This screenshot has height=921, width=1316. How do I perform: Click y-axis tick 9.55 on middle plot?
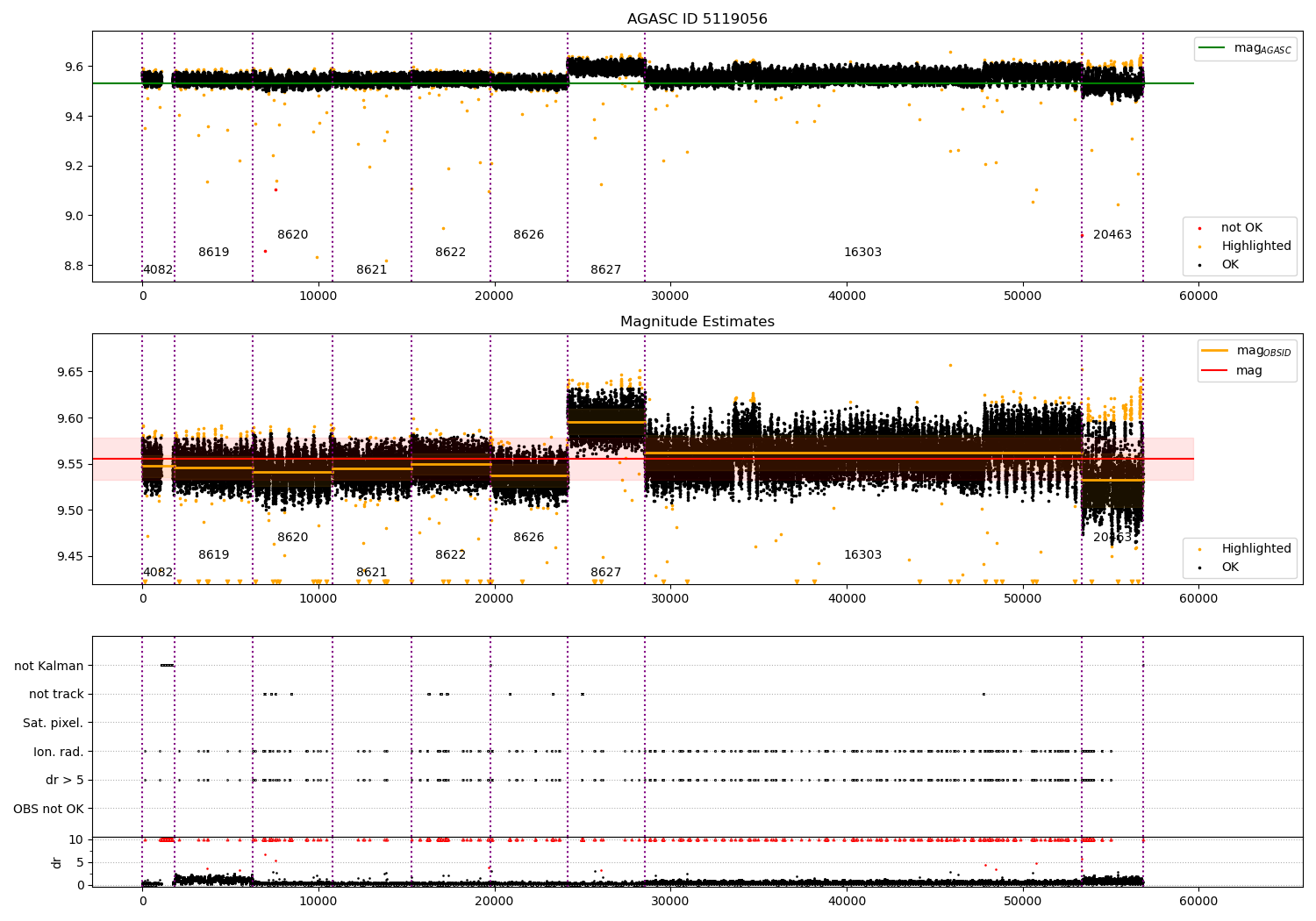tap(70, 465)
